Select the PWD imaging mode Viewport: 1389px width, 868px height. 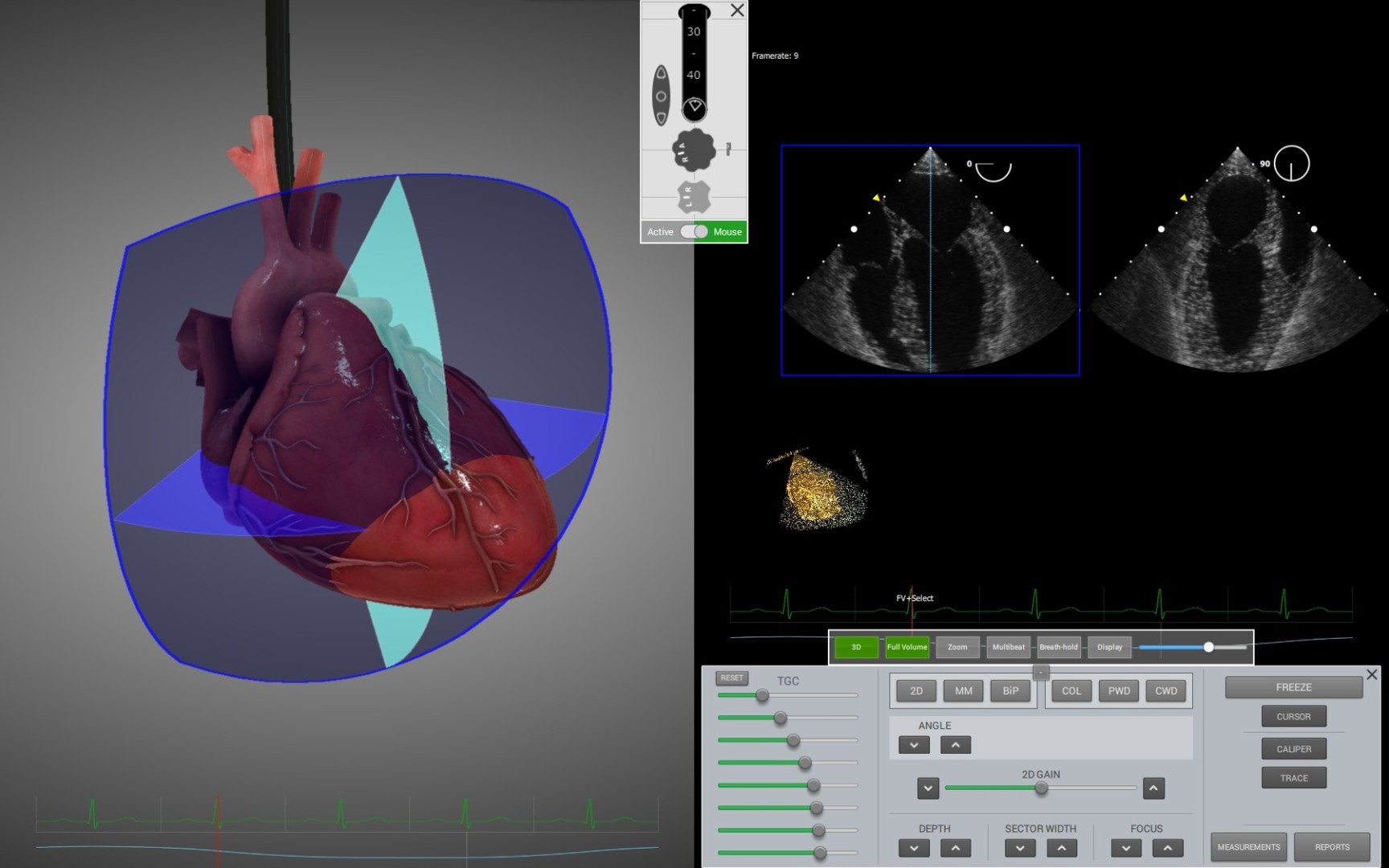tap(1118, 690)
